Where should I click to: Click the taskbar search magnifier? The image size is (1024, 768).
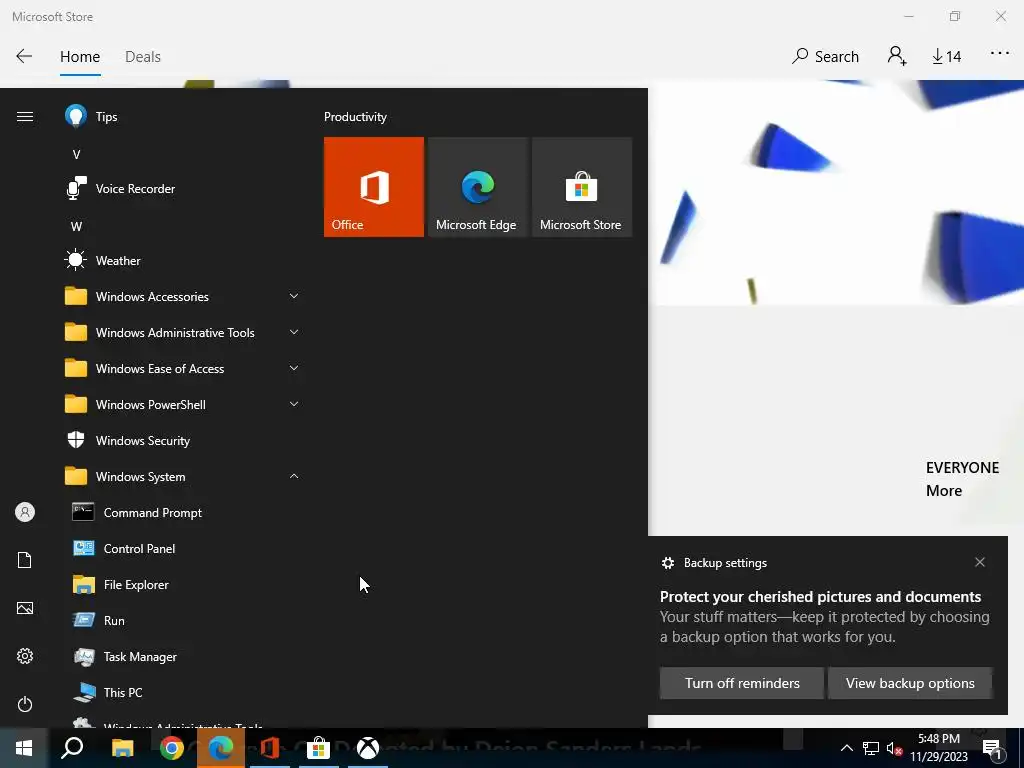[x=72, y=748]
